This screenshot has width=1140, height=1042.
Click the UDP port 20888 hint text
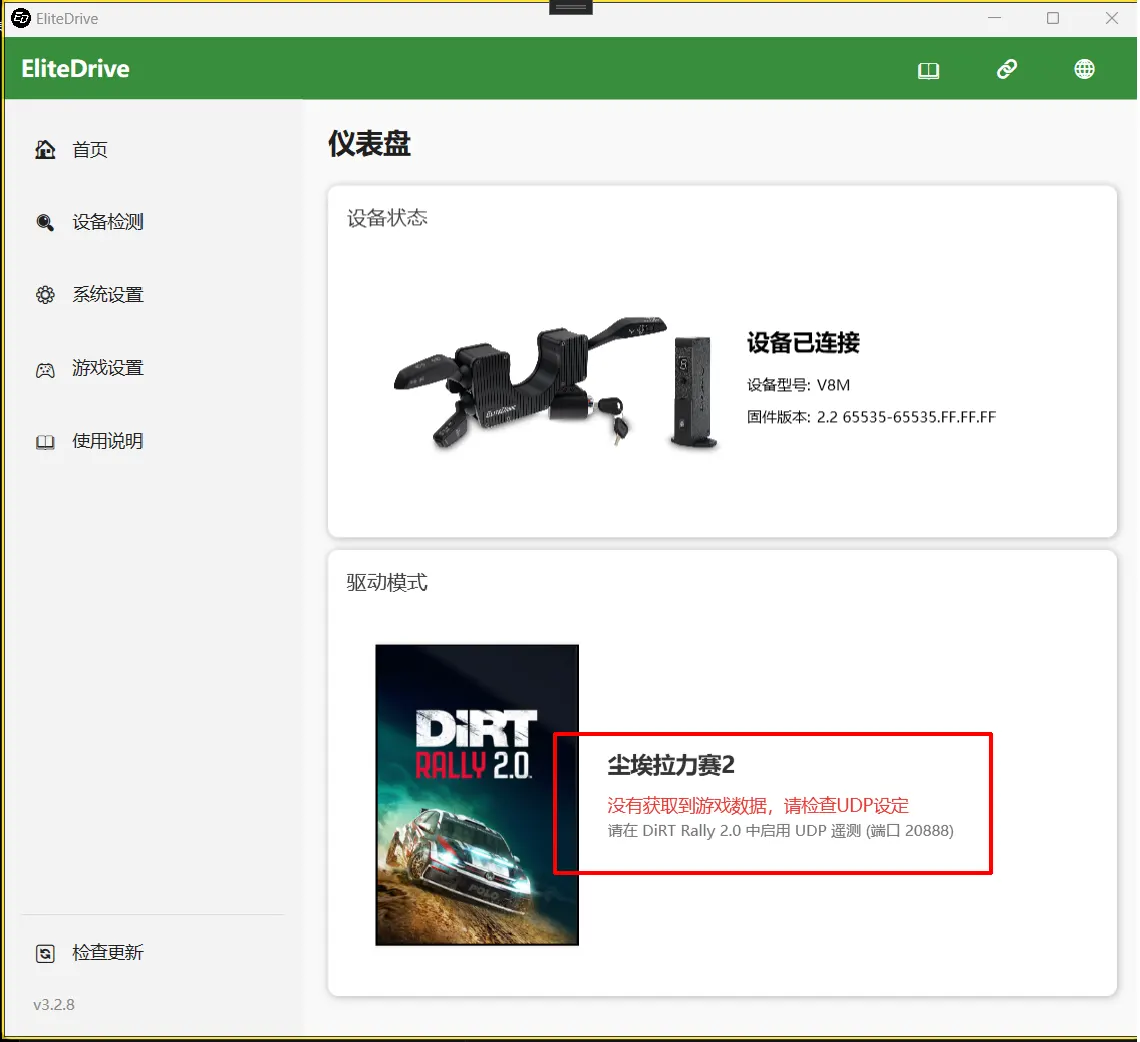pyautogui.click(x=780, y=830)
